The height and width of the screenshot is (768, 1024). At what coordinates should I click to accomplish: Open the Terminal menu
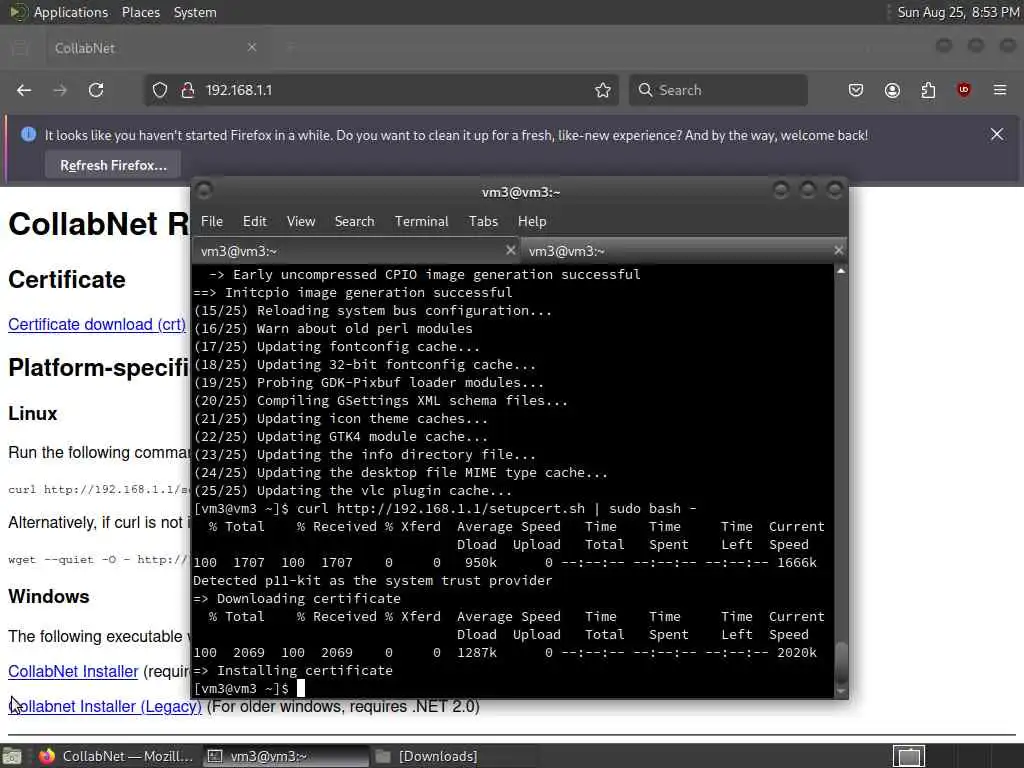(x=421, y=221)
